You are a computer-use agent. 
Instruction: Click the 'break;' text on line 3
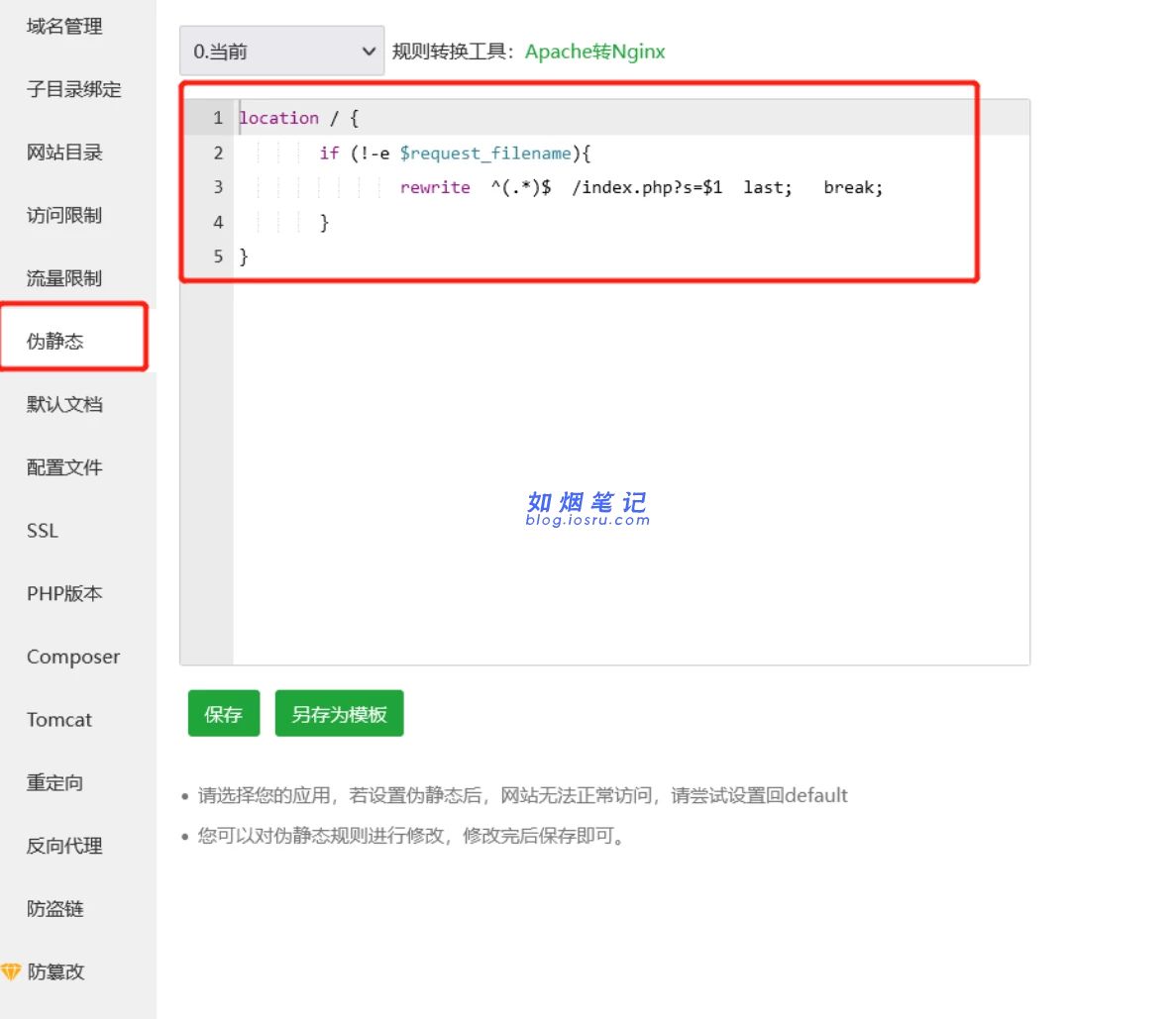coord(853,187)
